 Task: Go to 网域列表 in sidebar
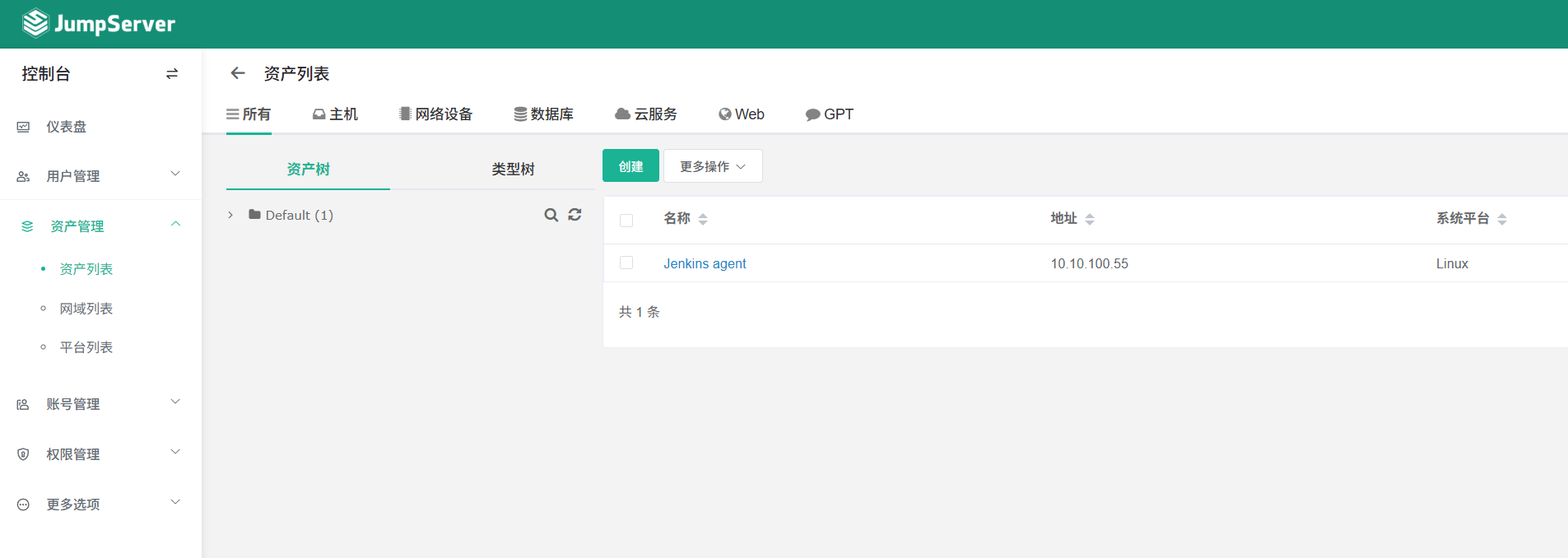86,309
